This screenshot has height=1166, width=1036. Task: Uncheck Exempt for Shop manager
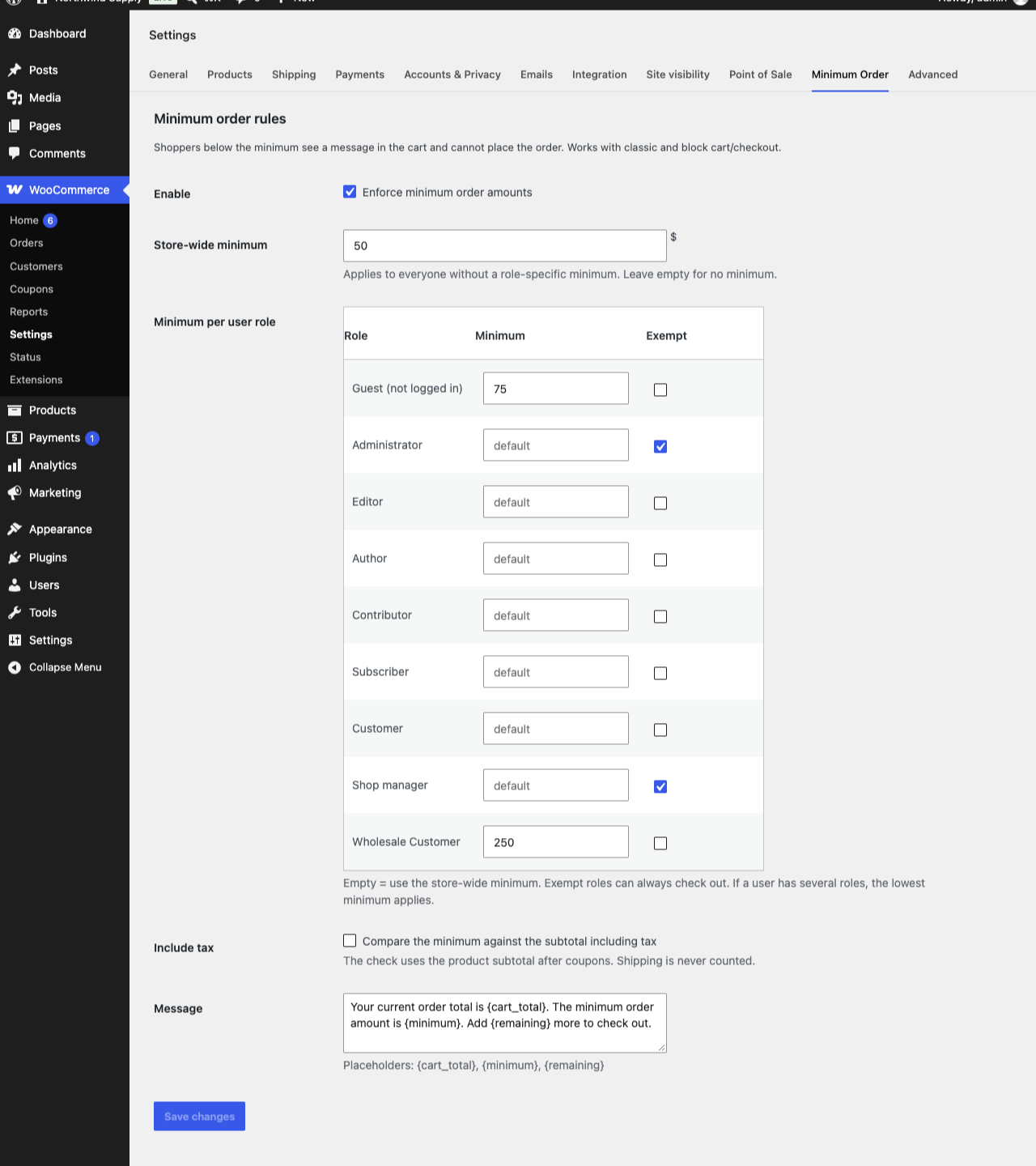(660, 786)
